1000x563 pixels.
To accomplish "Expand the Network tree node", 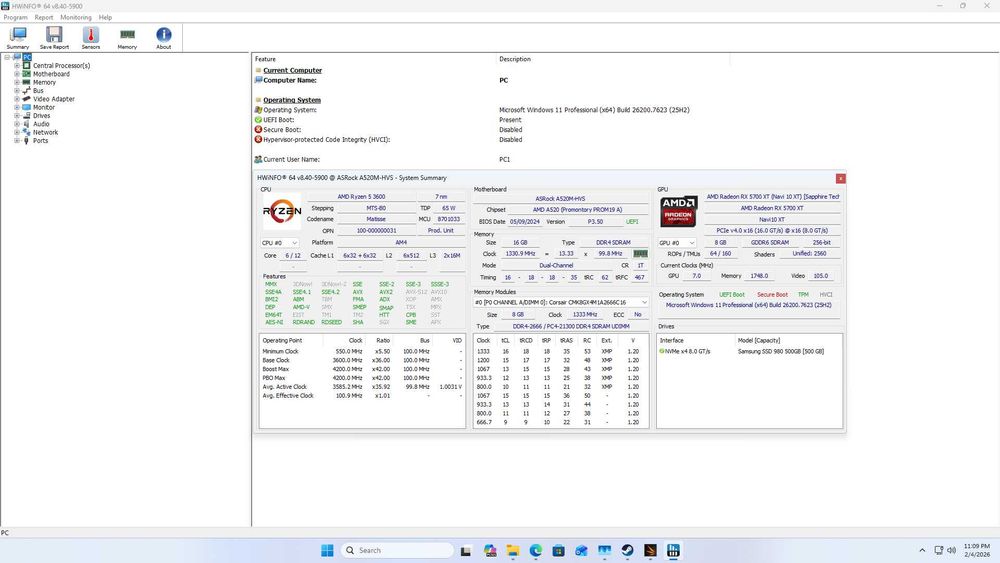I will click(17, 132).
